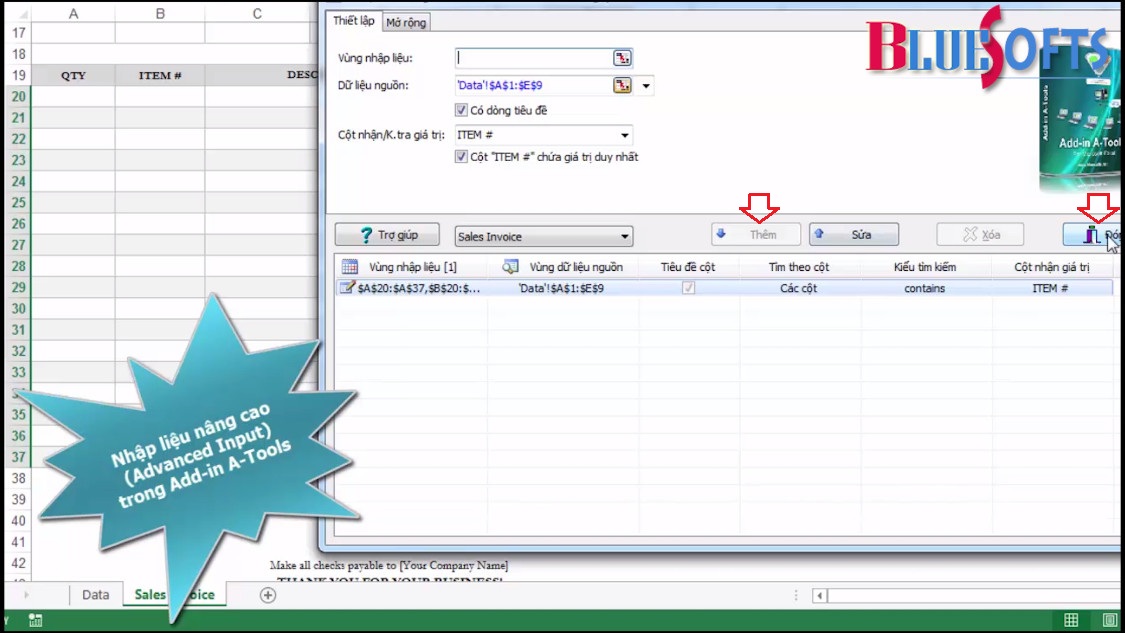1125x633 pixels.
Task: Add a new sheet with plus icon
Action: [268, 595]
